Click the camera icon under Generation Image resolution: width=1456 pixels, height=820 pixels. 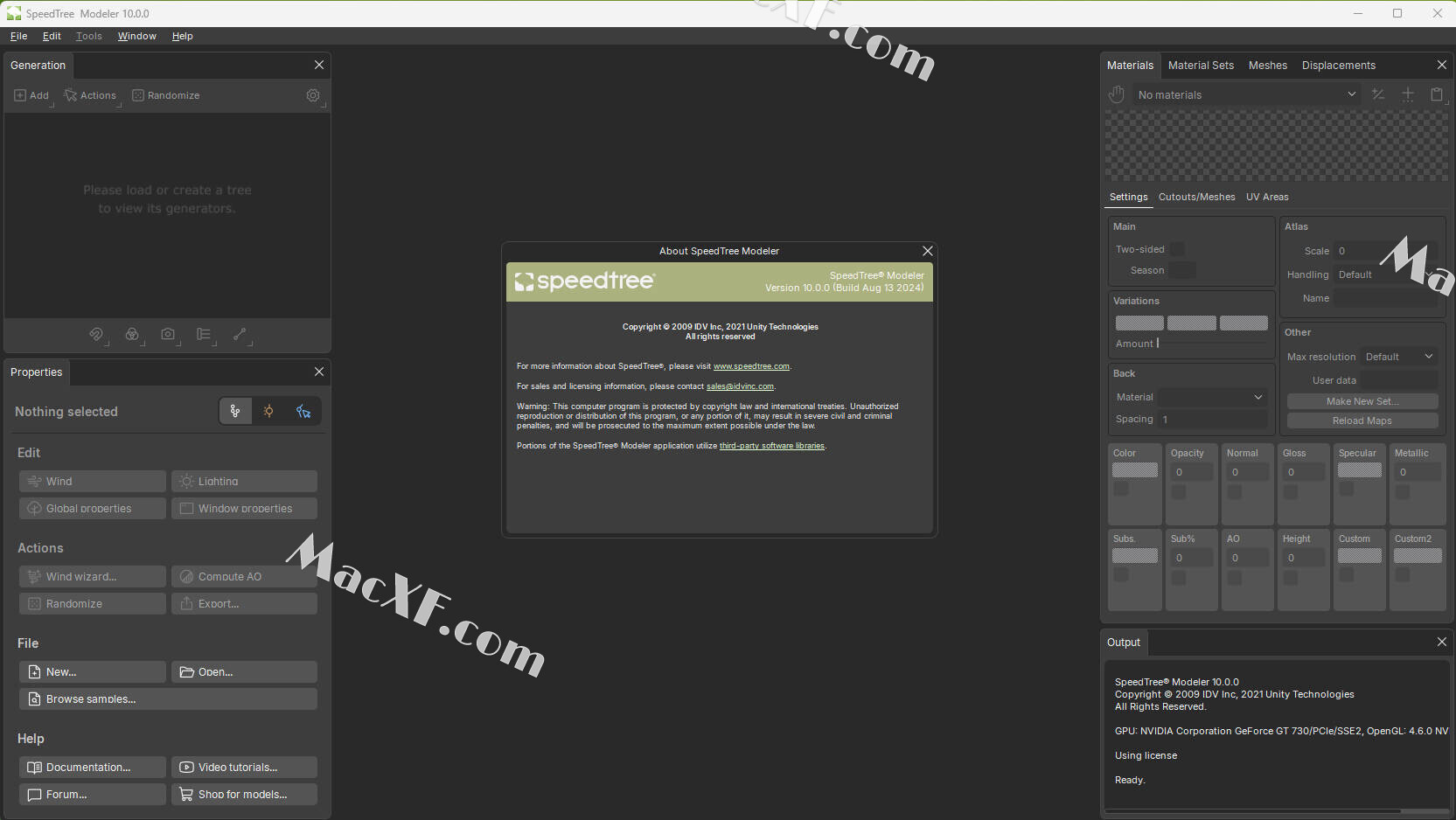pyautogui.click(x=168, y=334)
